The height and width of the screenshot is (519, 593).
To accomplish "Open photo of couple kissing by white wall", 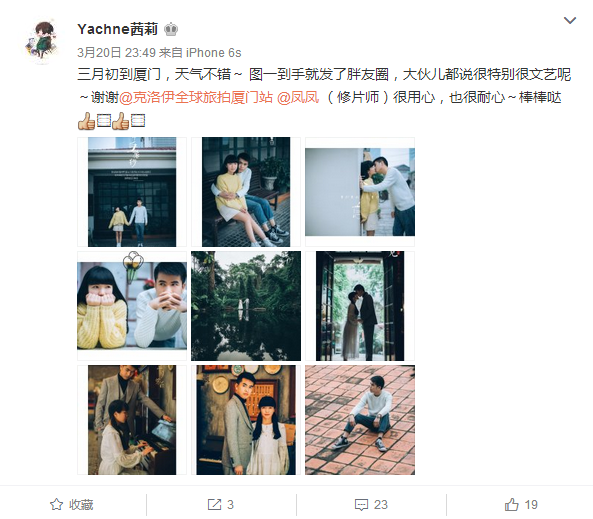I will point(360,192).
